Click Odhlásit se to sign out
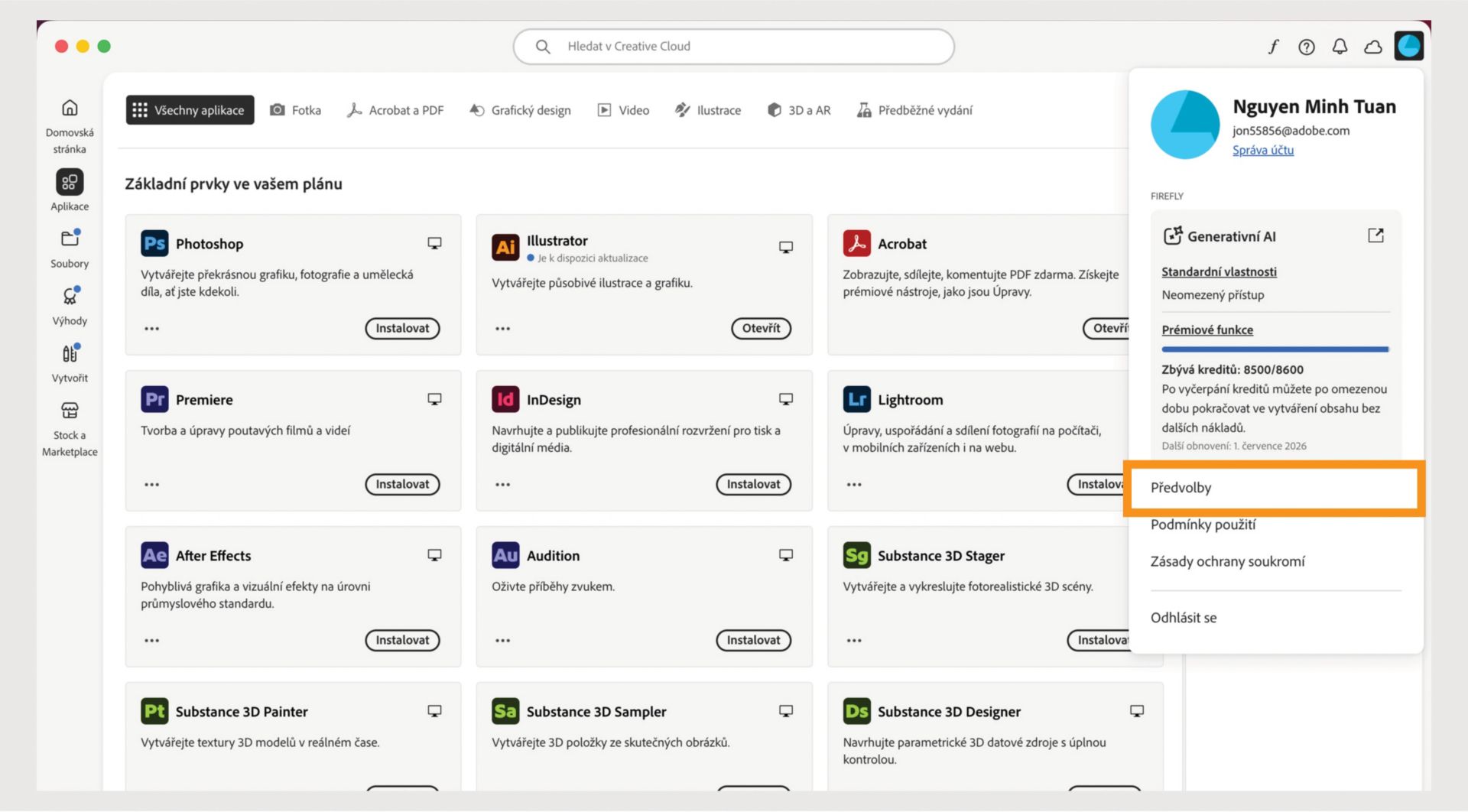 pyautogui.click(x=1183, y=618)
